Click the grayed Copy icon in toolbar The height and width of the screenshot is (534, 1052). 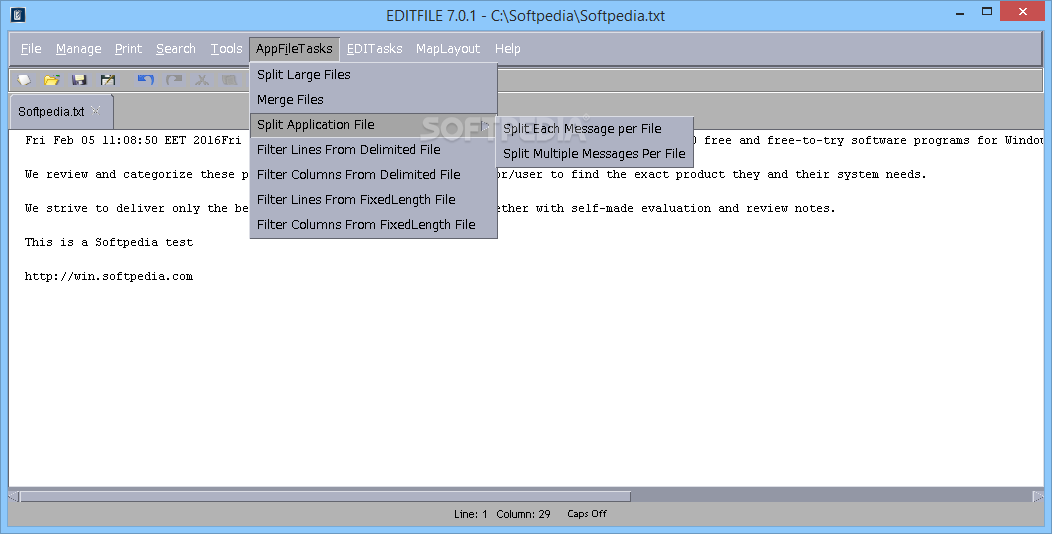point(229,80)
